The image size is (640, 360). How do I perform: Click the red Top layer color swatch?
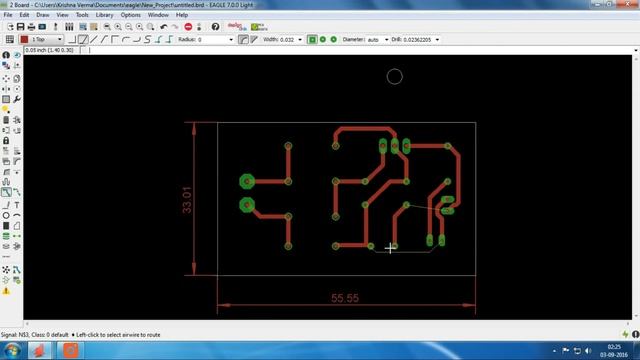click(24, 40)
